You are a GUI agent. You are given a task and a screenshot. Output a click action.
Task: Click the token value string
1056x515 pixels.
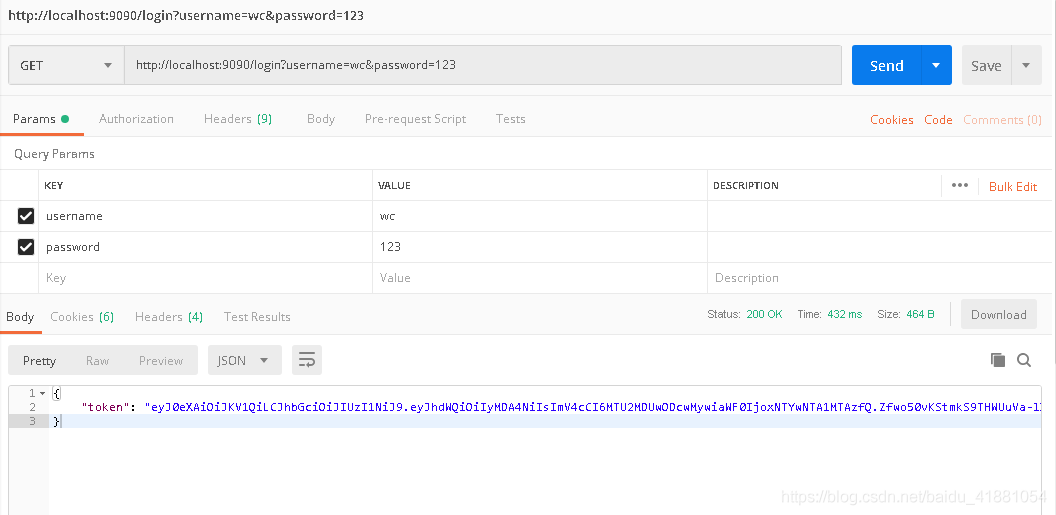(593, 407)
